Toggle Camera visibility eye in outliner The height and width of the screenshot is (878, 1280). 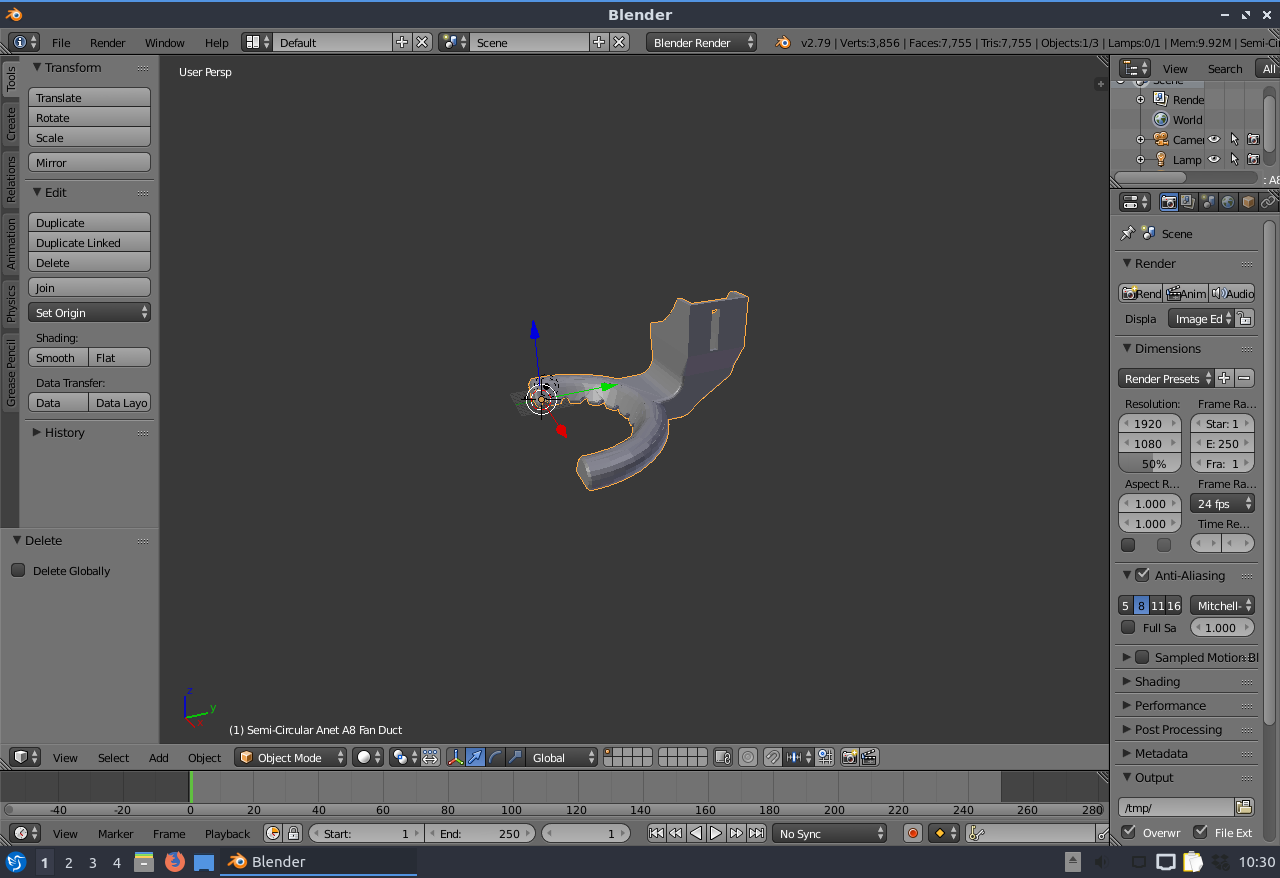pyautogui.click(x=1214, y=139)
